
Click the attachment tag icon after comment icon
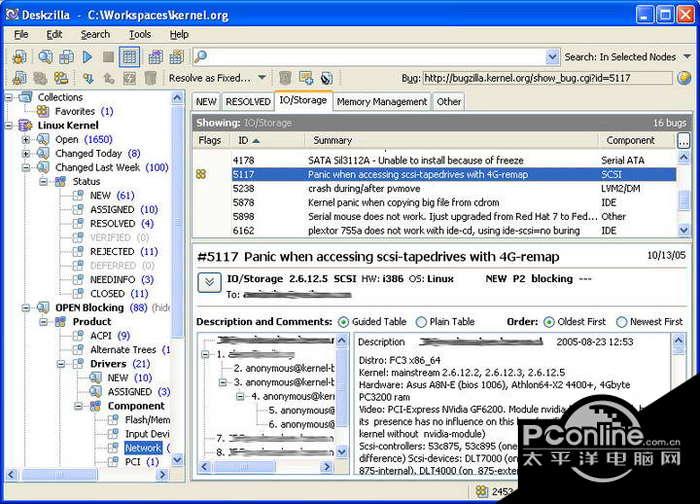coord(327,79)
